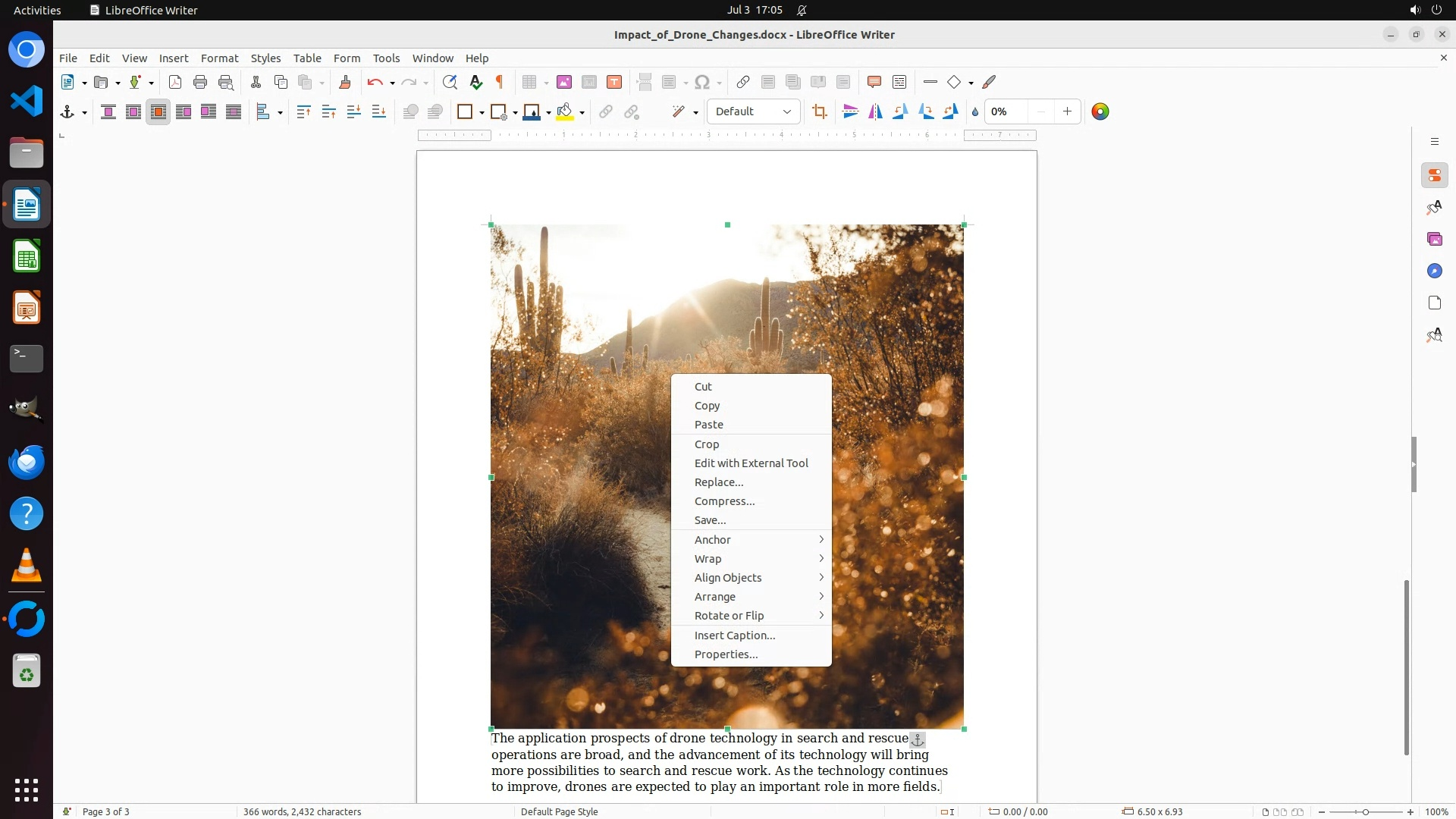Open the Format menu

(x=219, y=58)
